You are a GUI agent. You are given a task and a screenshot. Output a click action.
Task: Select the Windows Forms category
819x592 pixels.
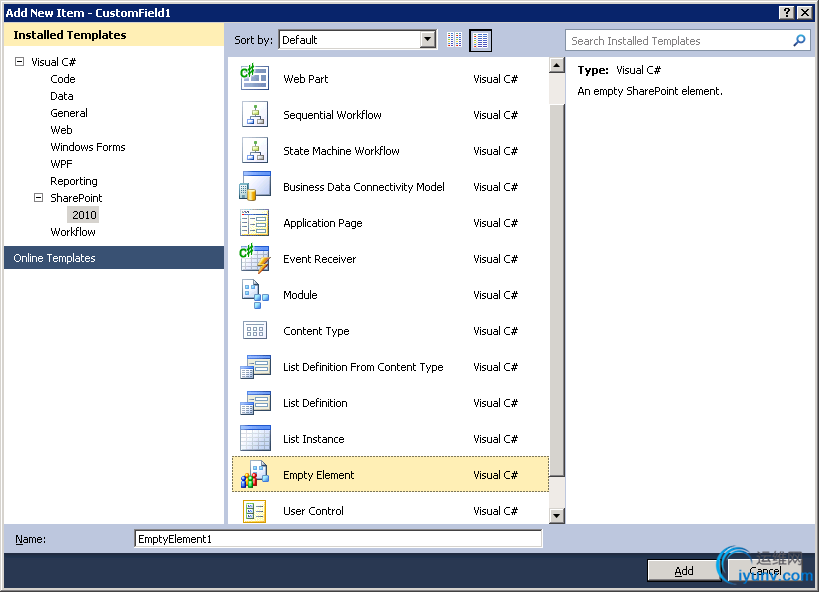(x=88, y=147)
